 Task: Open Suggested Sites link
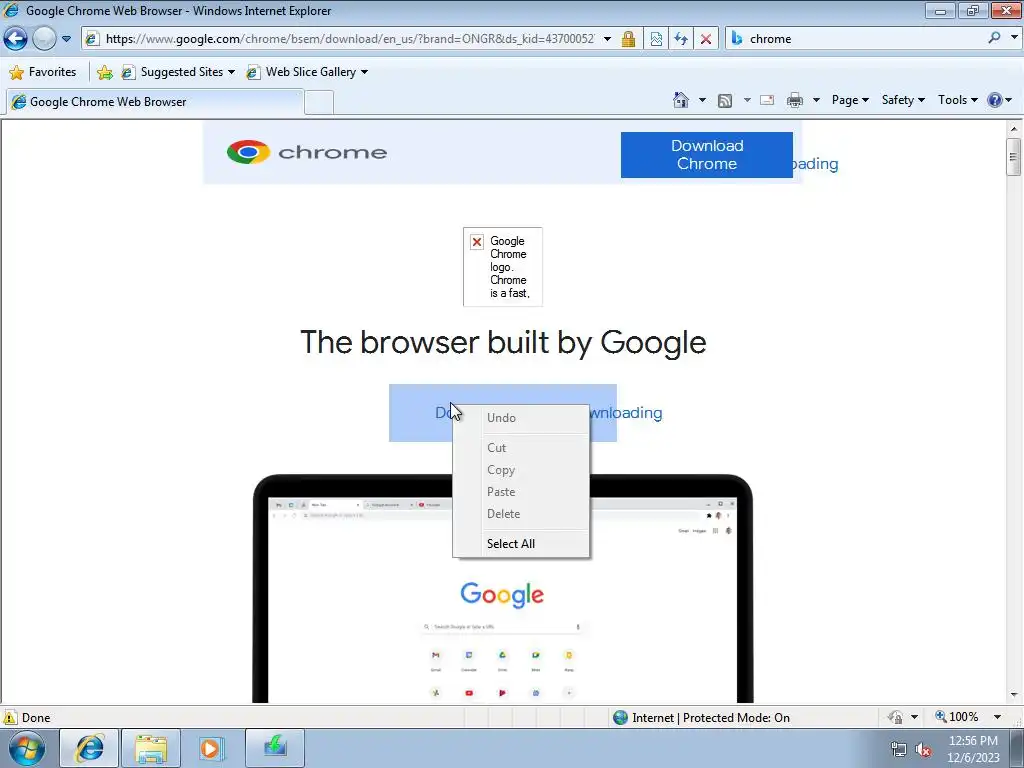[178, 72]
